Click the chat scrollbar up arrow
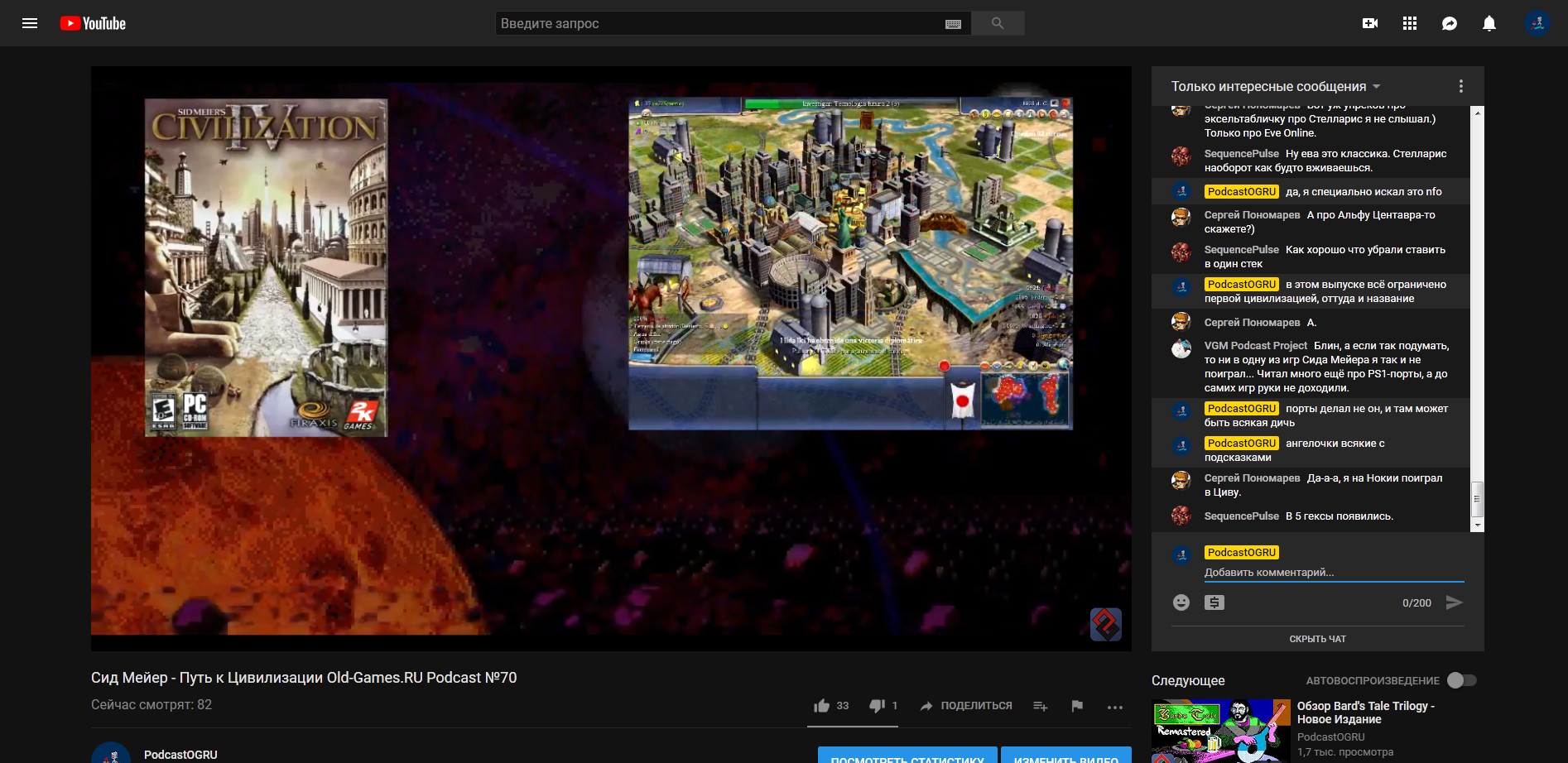The height and width of the screenshot is (763, 1568). [1477, 112]
